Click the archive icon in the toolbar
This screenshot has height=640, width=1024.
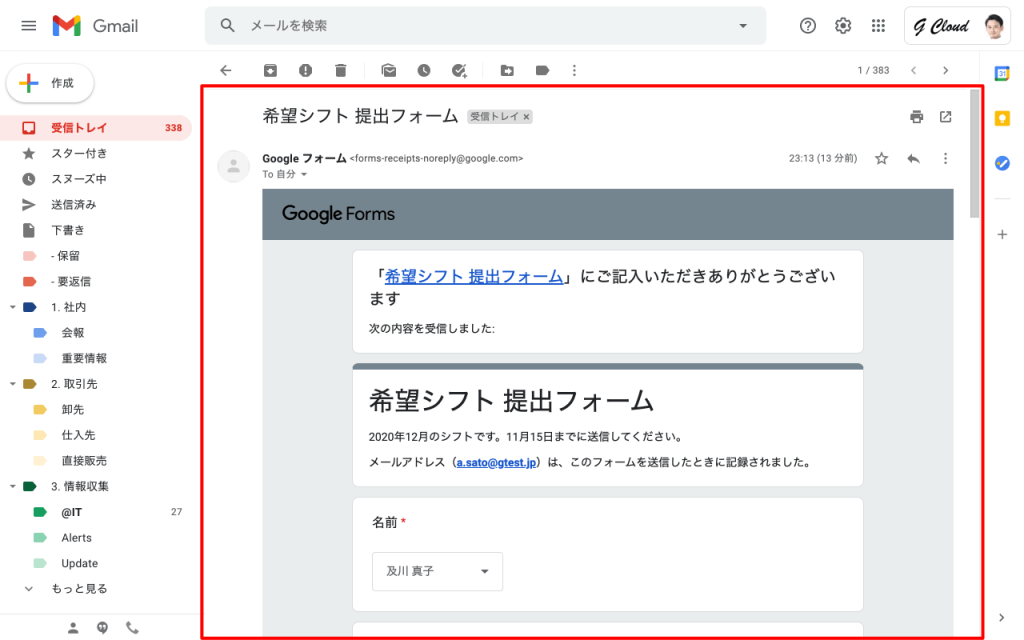coord(270,70)
